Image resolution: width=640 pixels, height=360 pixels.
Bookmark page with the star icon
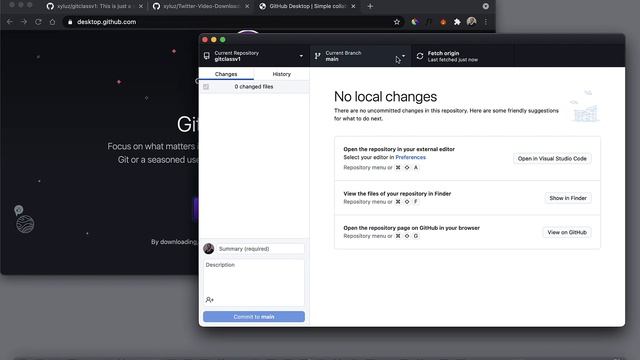[x=397, y=22]
